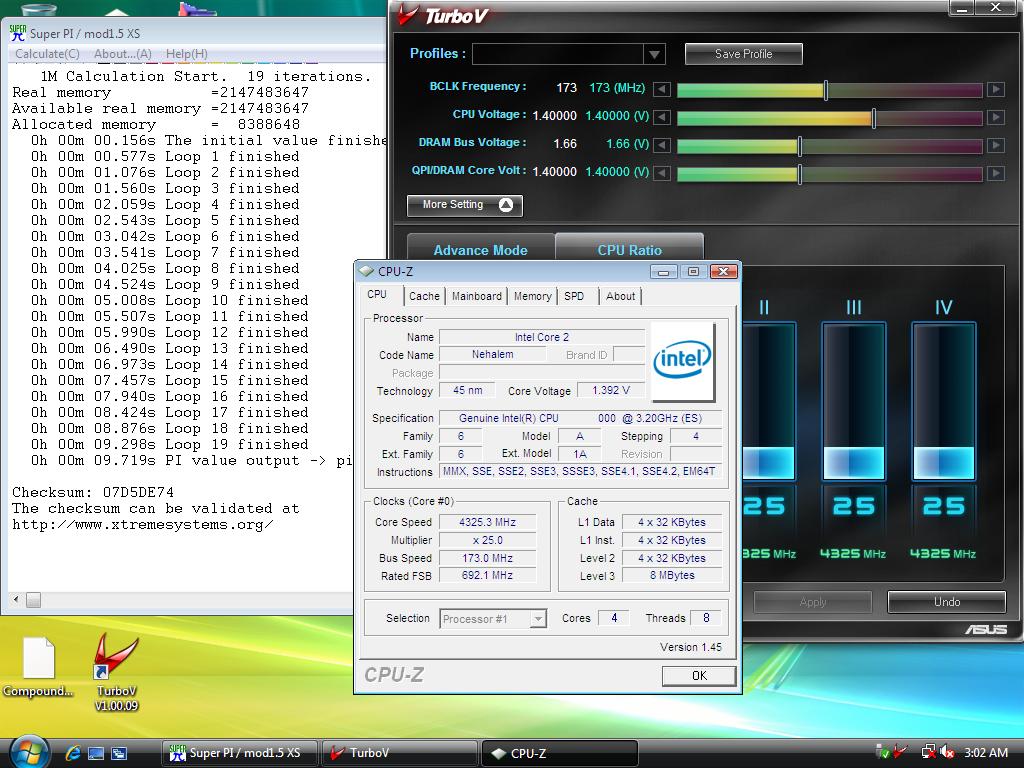Open Help menu in Super PI
Screen dimensions: 1024x768
point(186,54)
